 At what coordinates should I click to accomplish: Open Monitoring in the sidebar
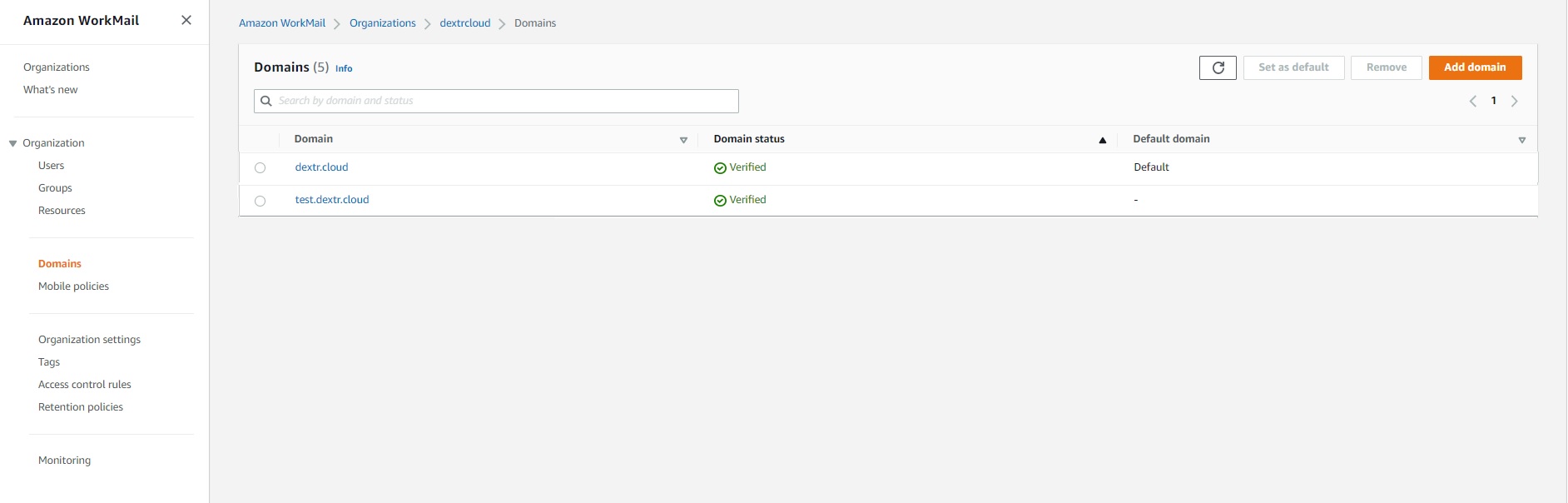pyautogui.click(x=65, y=461)
